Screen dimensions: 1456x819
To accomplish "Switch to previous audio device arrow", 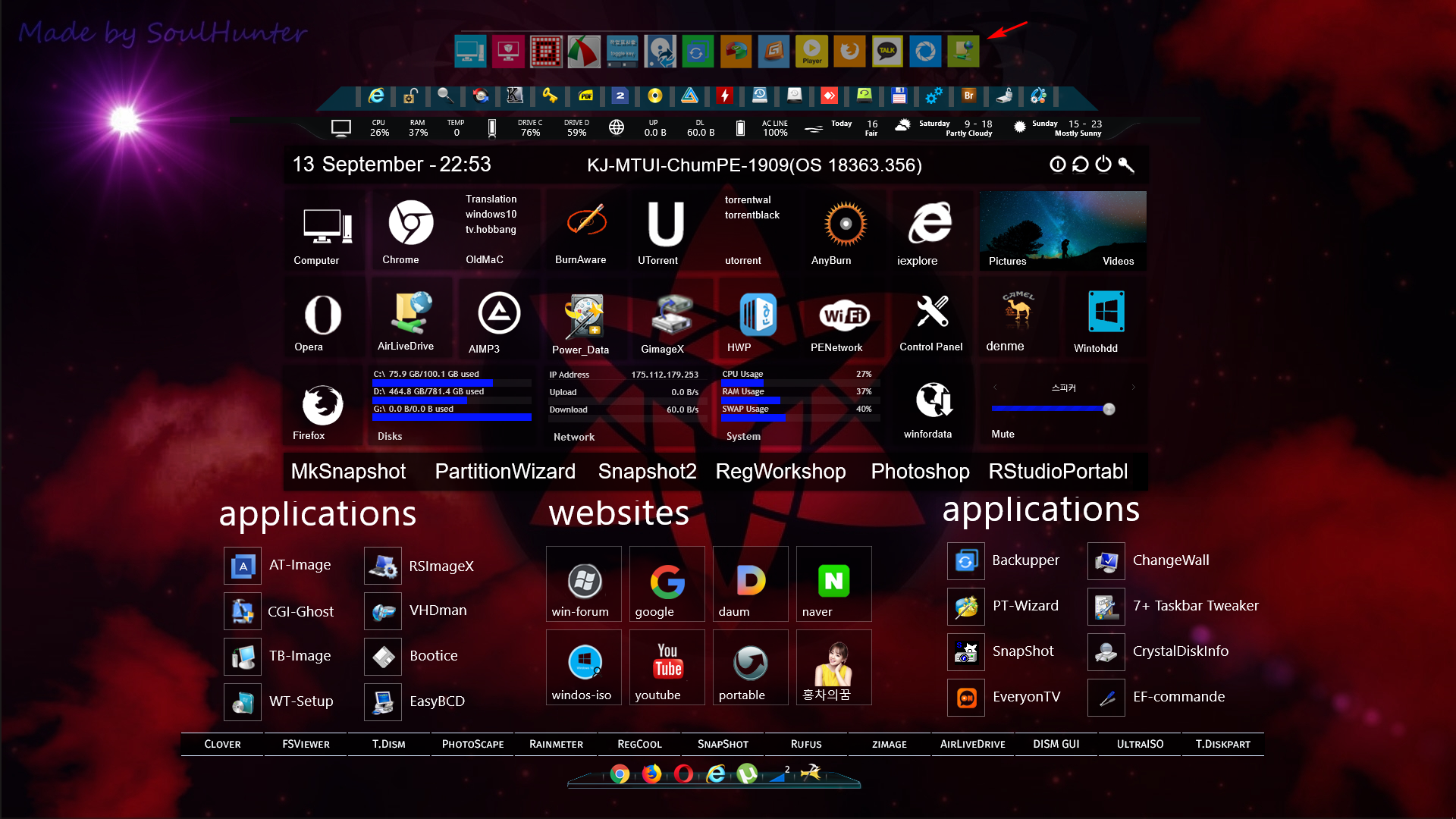I will [995, 387].
